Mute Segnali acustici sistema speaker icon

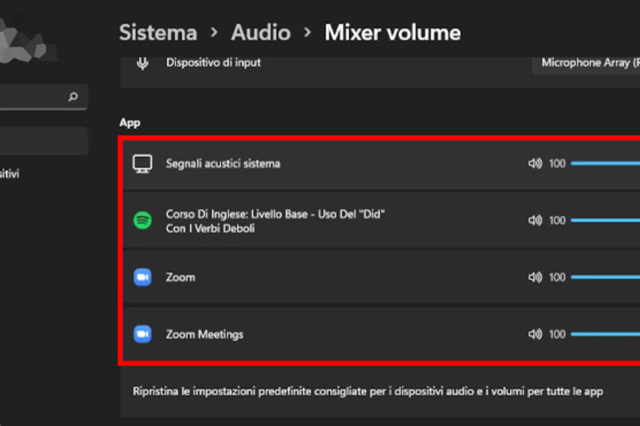click(x=535, y=163)
